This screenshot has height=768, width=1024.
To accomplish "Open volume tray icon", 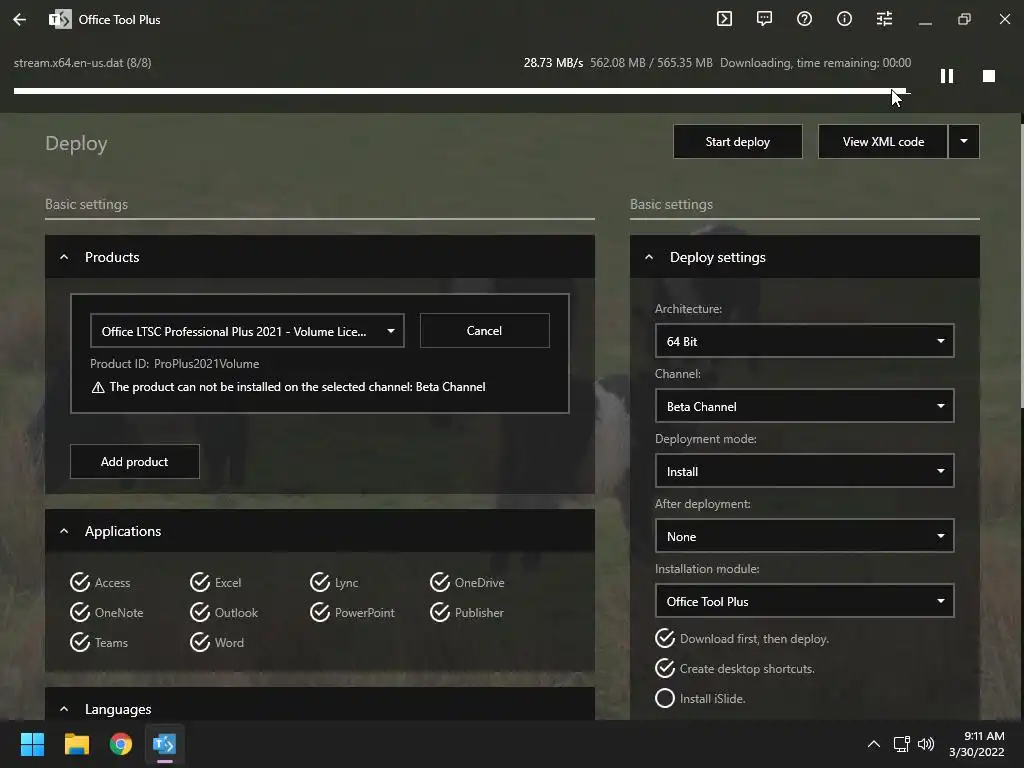I will tap(926, 744).
